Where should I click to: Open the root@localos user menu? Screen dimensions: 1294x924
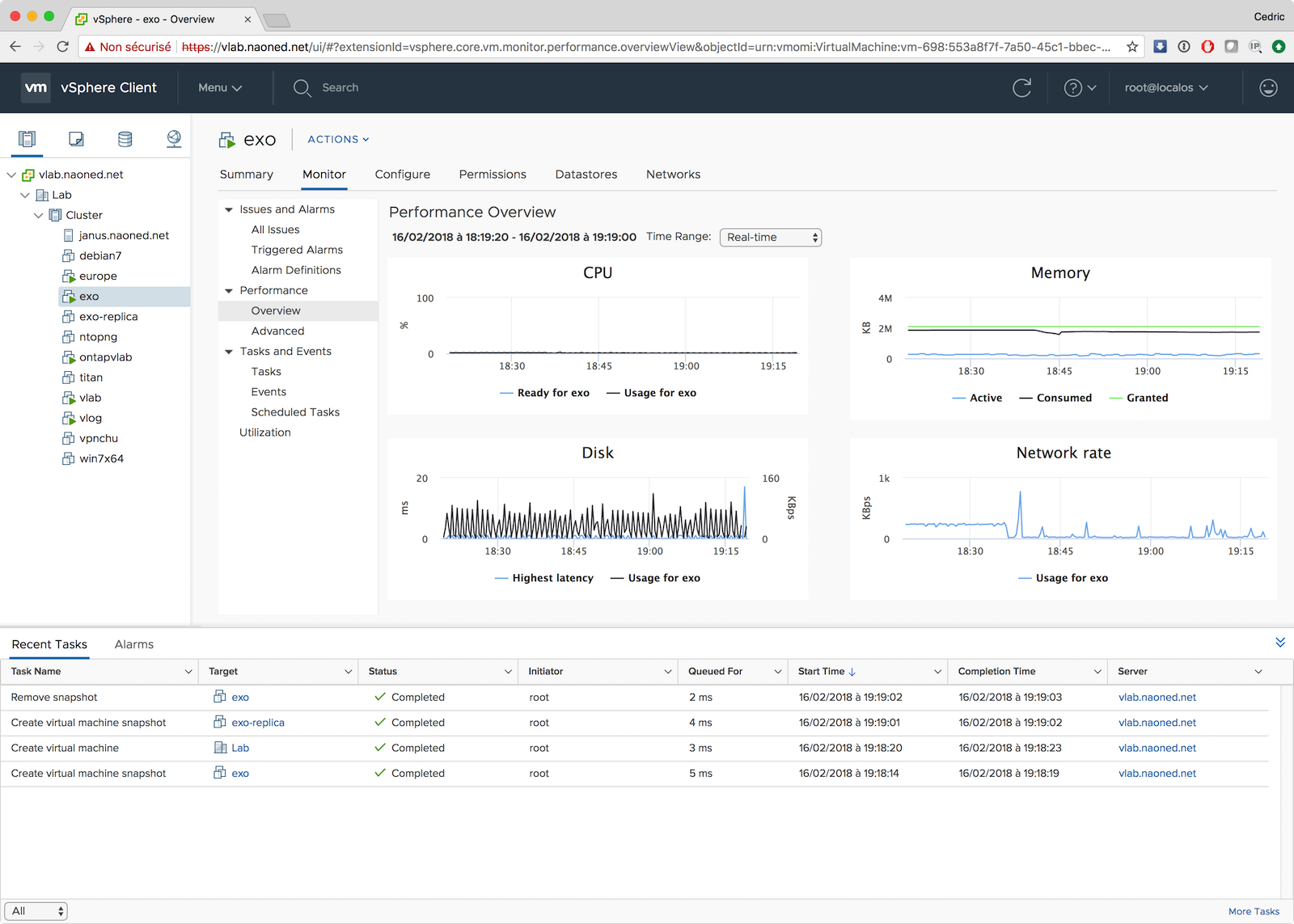coord(1166,87)
